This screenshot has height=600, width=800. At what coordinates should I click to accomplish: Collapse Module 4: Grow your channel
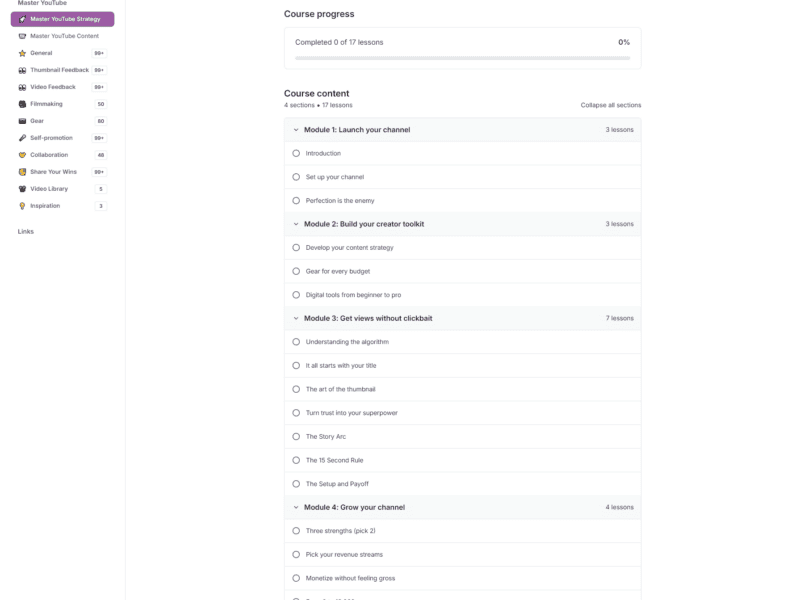click(x=295, y=507)
